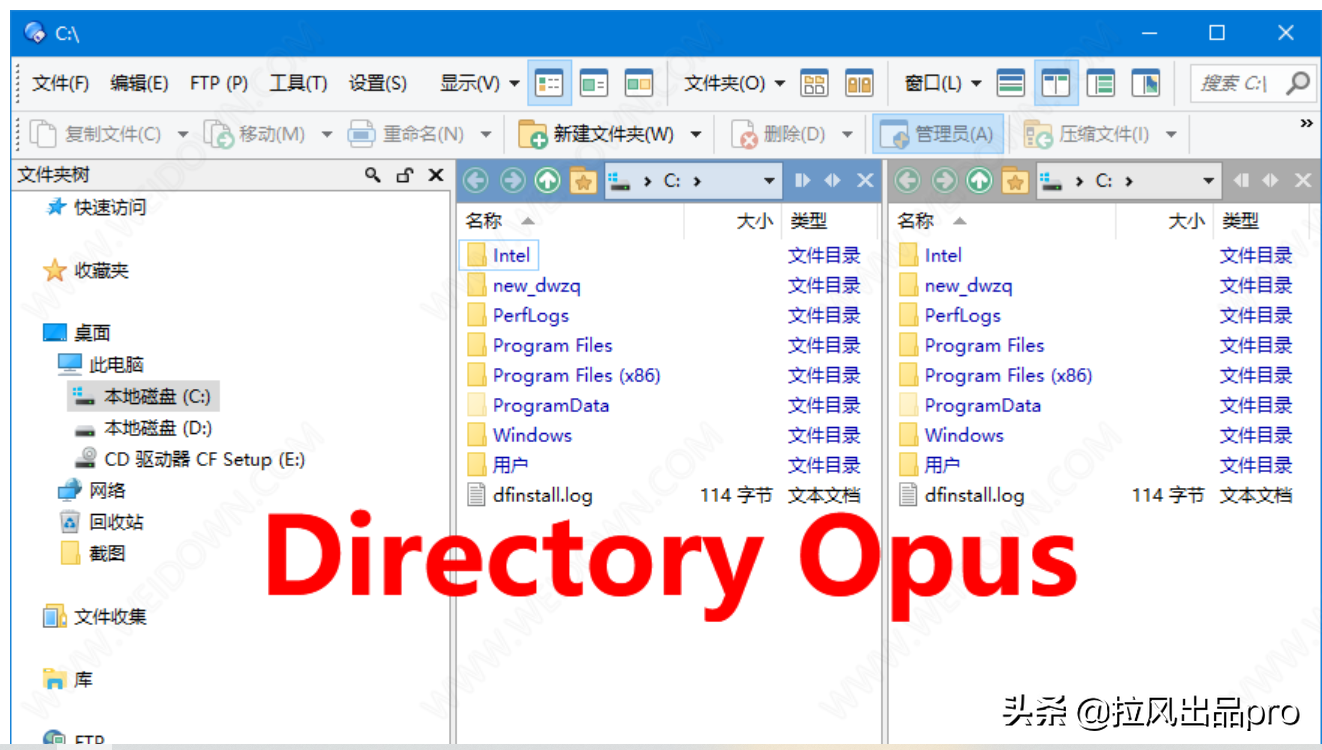Open the arrow next to 移动(M)
The image size is (1322, 750).
coord(326,133)
